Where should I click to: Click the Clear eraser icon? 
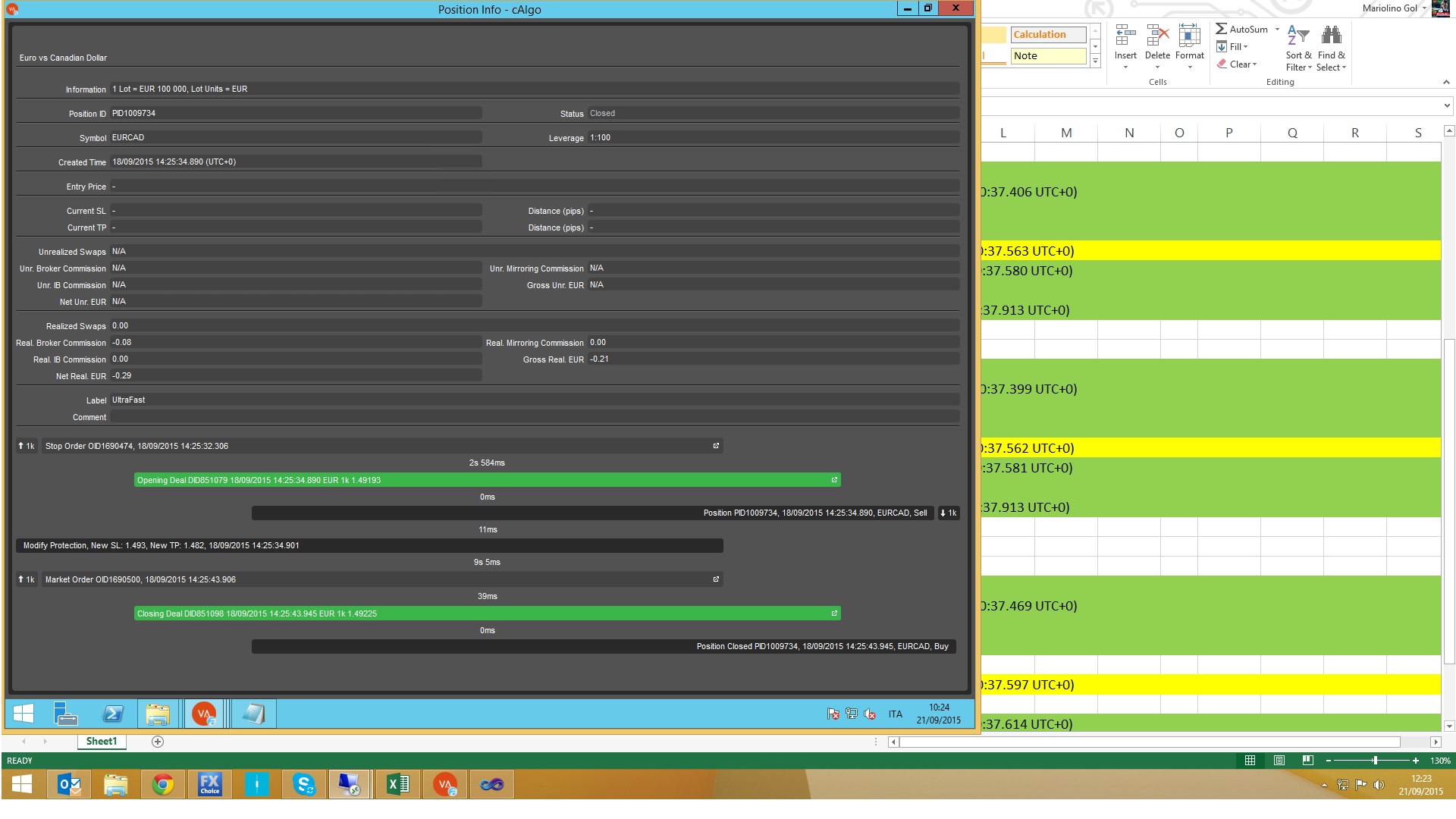(x=1222, y=64)
